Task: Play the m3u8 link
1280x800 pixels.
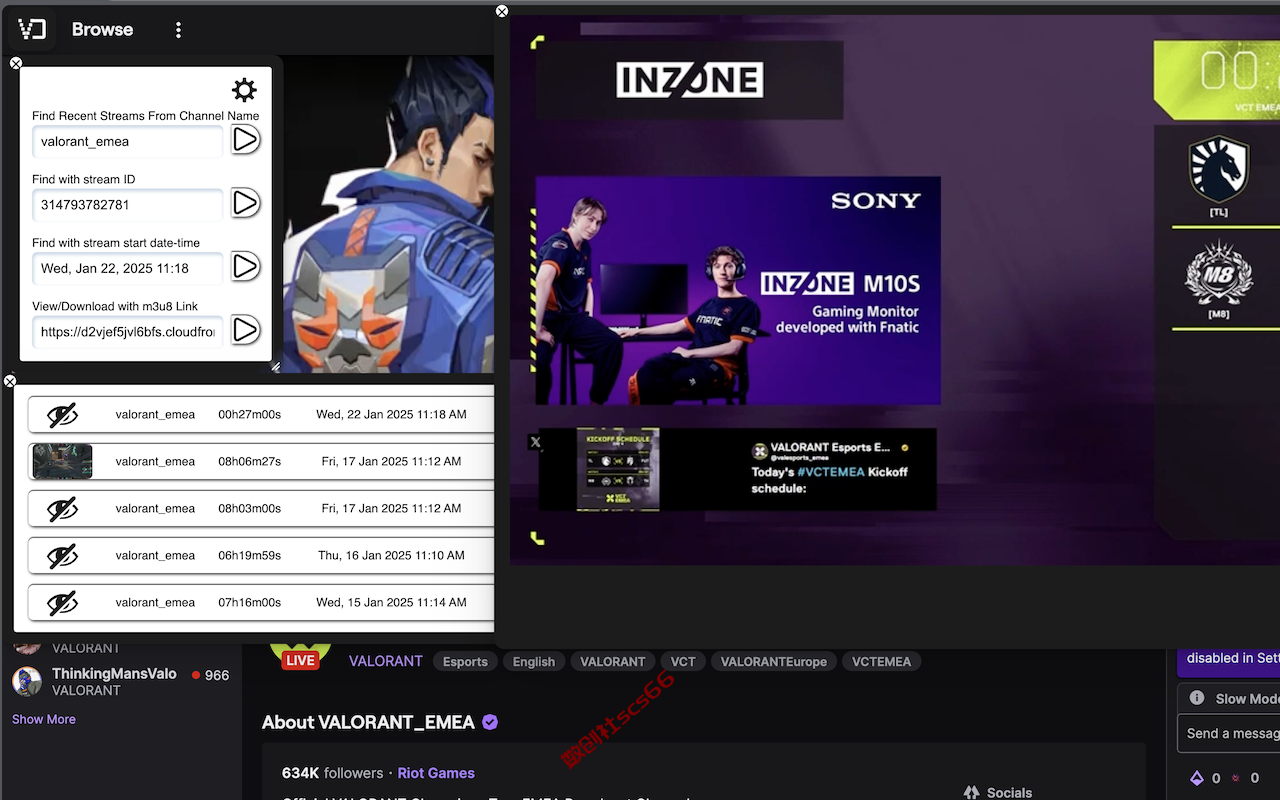Action: 246,330
